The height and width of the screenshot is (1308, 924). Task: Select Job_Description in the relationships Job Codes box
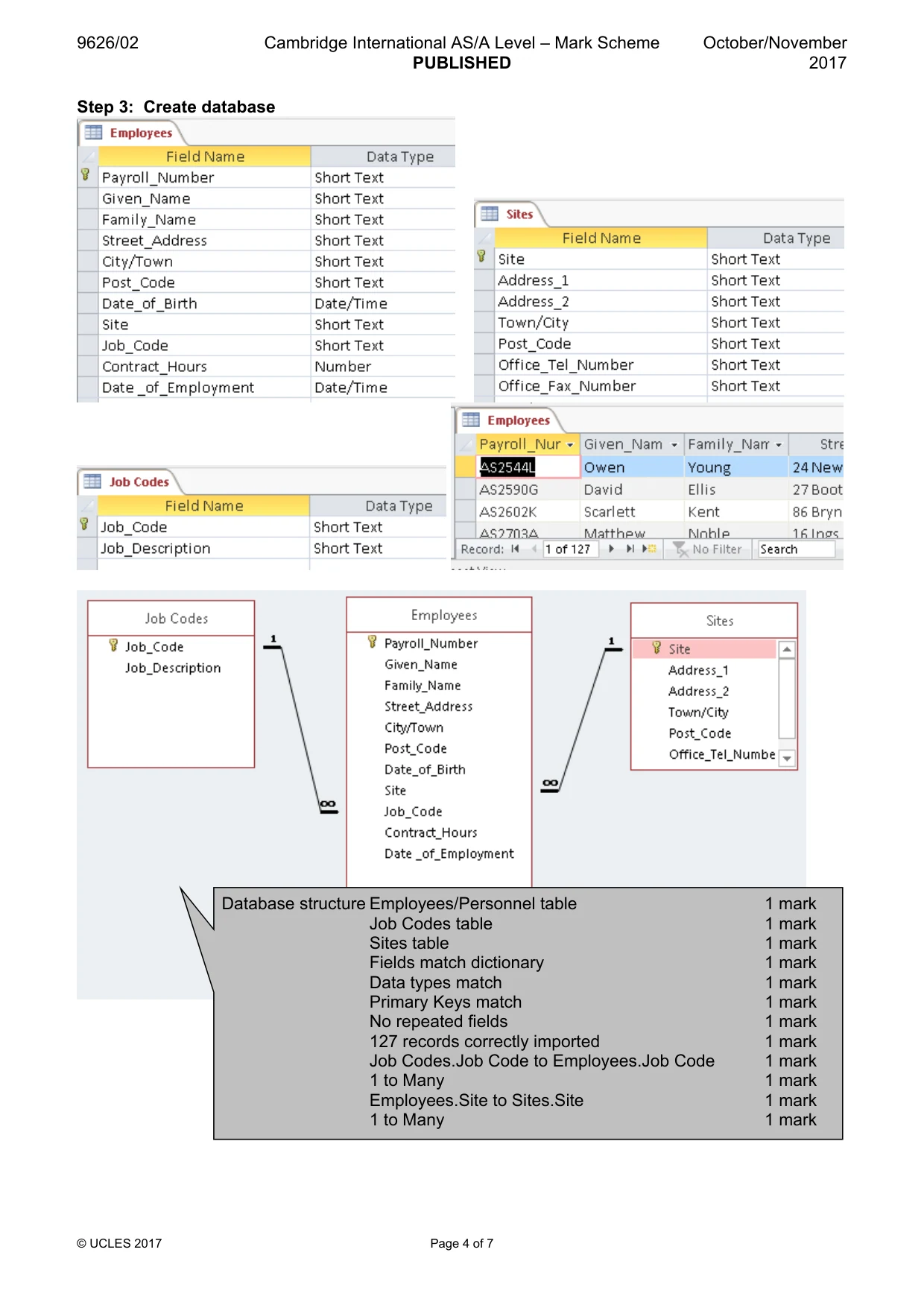[x=173, y=668]
